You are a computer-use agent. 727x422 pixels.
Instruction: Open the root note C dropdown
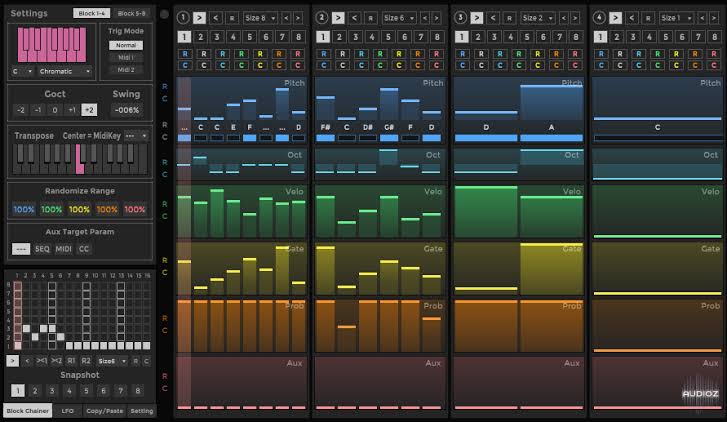point(22,71)
